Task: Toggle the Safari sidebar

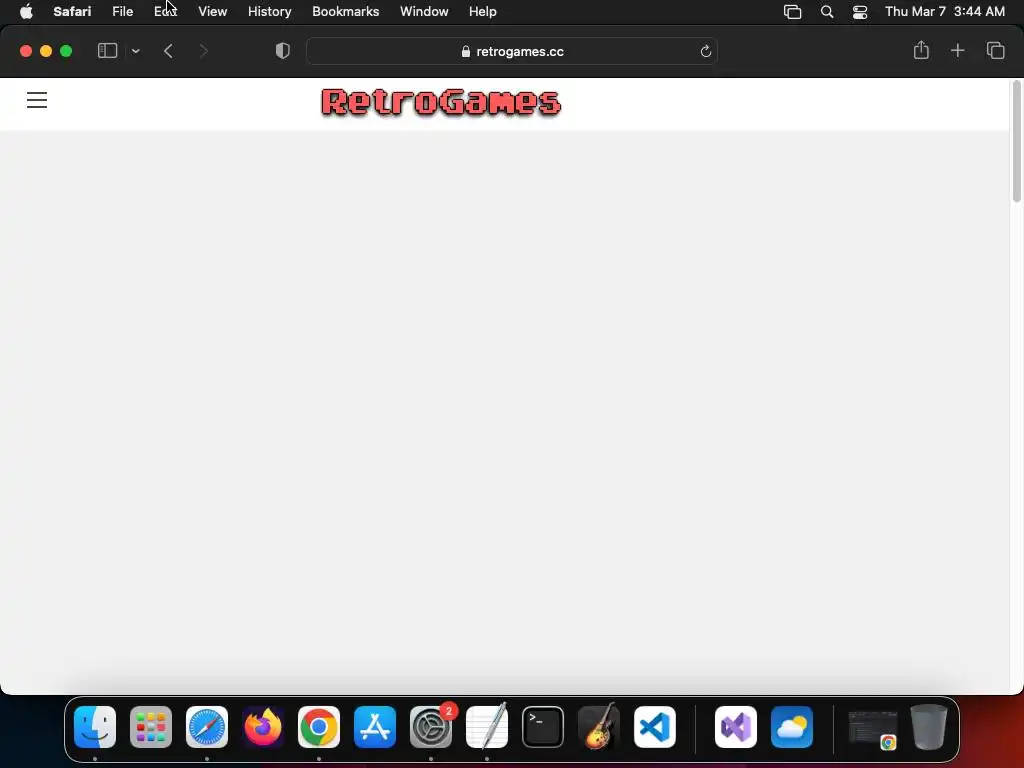Action: tap(107, 50)
